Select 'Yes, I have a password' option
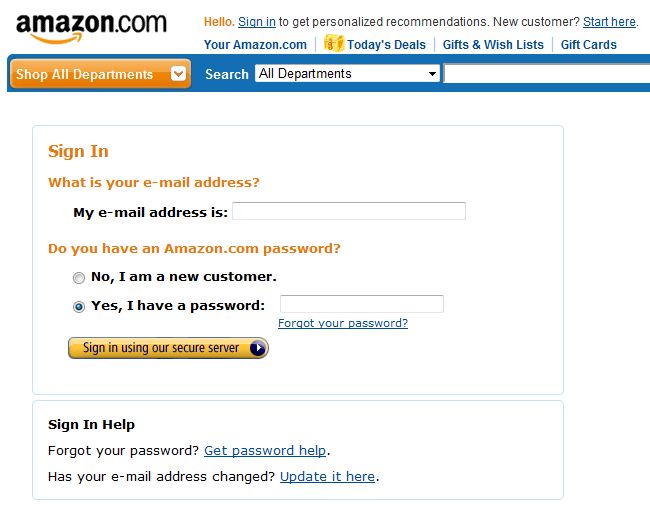 pyautogui.click(x=79, y=307)
